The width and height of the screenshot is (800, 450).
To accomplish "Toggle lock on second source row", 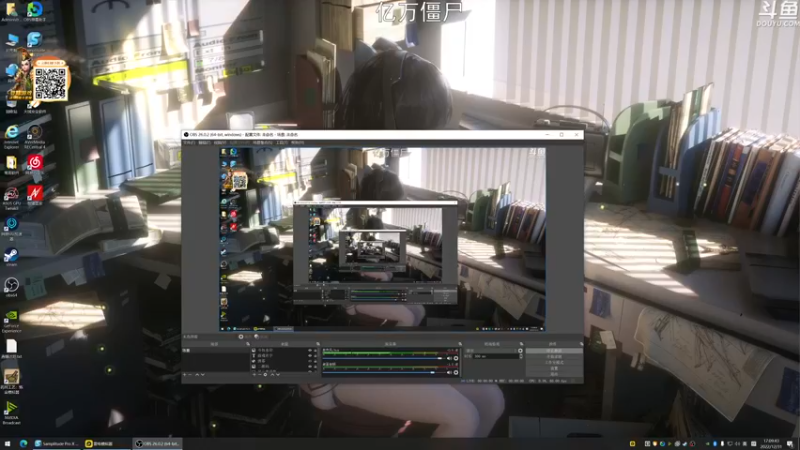I will 315,356.
